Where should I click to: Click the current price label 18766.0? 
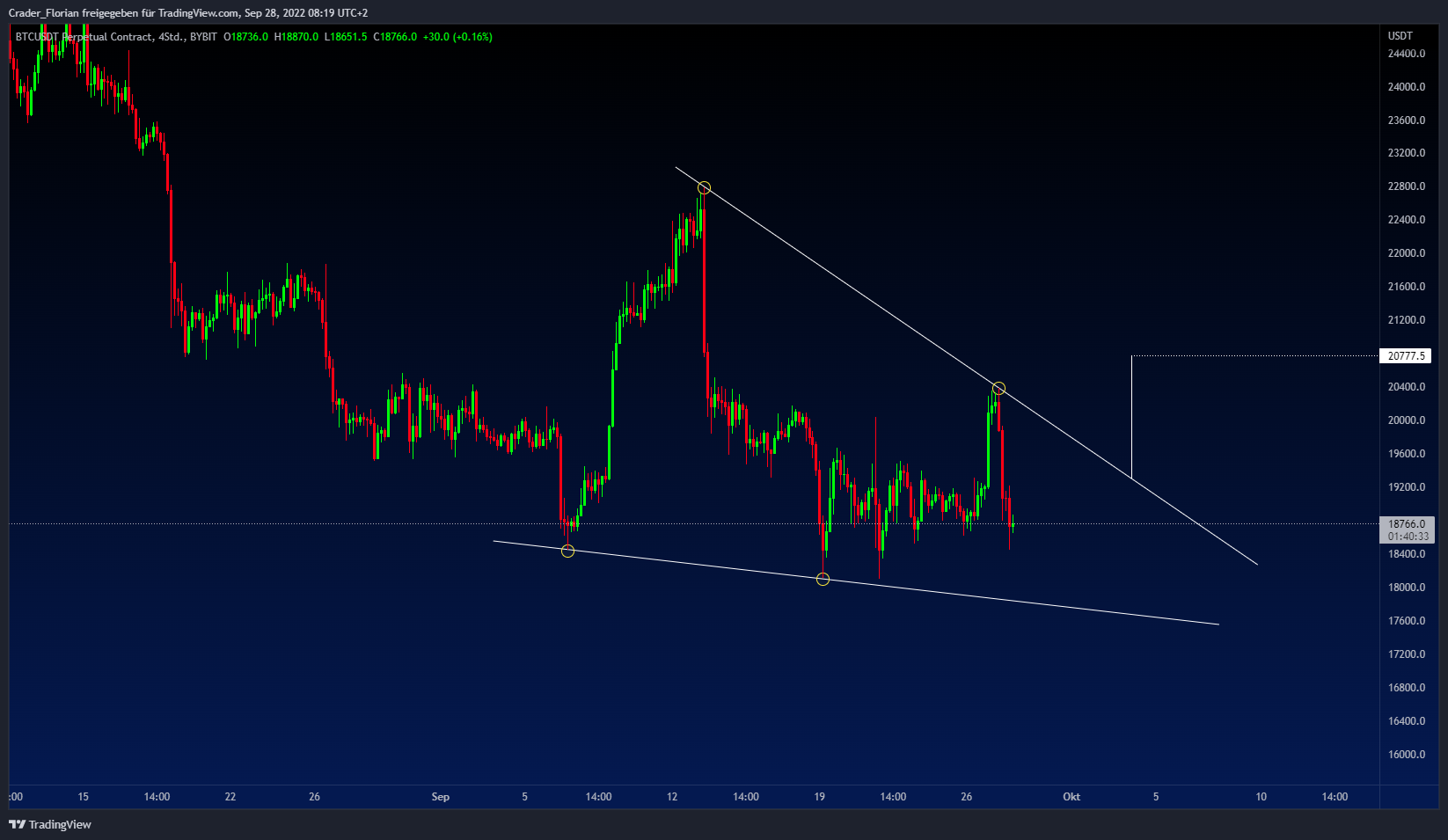1407,523
